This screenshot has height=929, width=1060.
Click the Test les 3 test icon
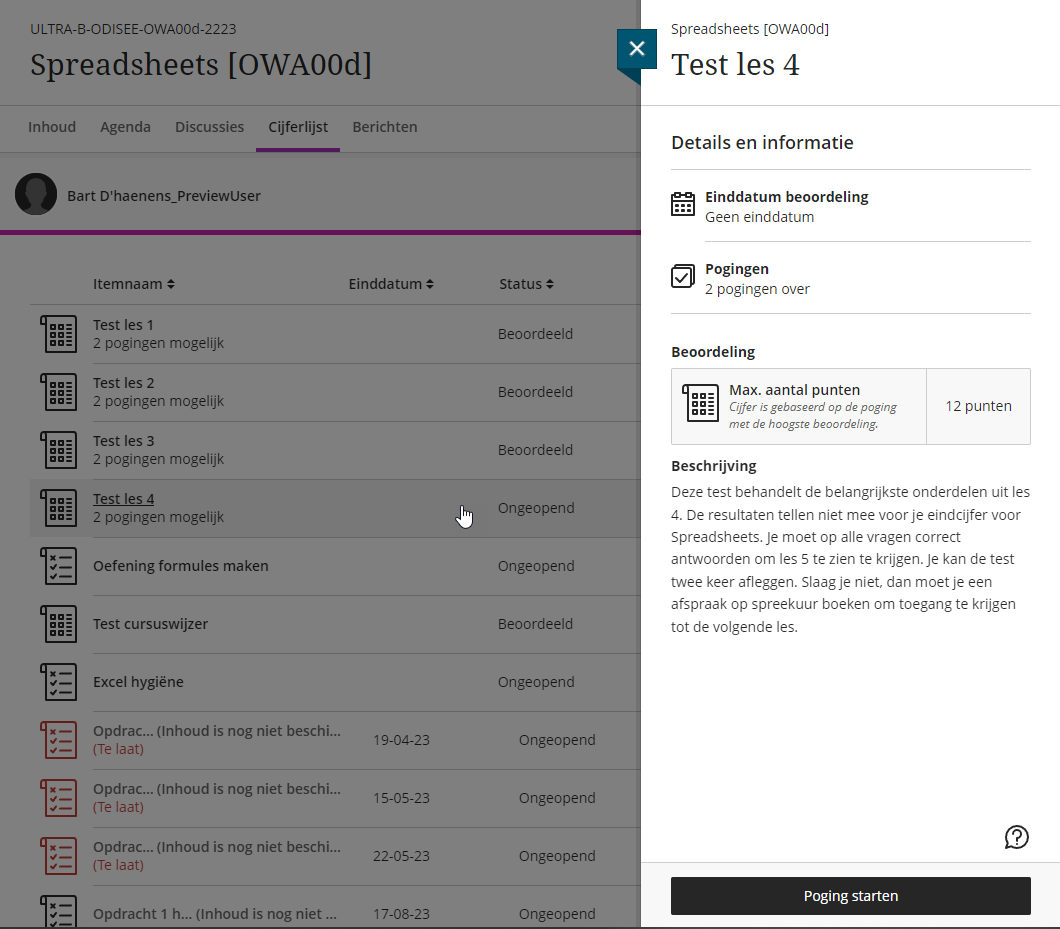point(59,450)
